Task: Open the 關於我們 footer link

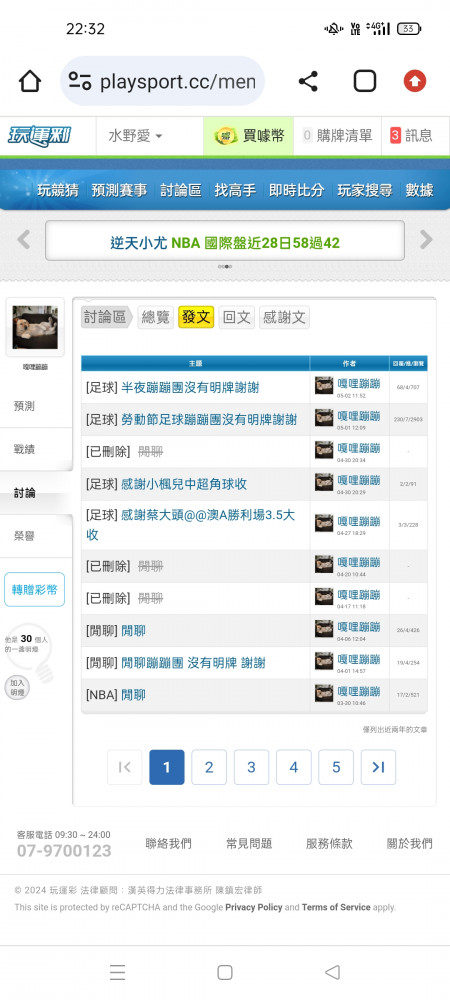Action: tap(409, 844)
